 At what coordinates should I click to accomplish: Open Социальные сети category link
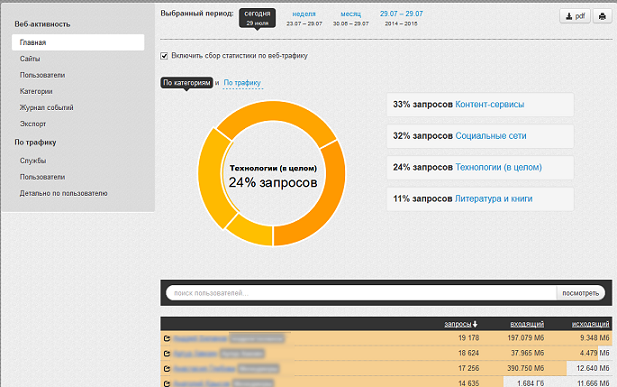(x=491, y=136)
